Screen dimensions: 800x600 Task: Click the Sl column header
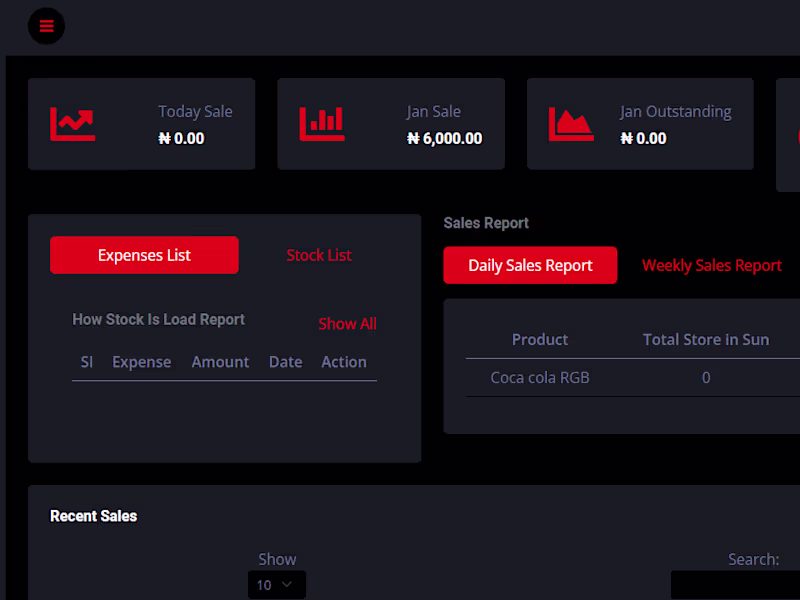pos(87,362)
